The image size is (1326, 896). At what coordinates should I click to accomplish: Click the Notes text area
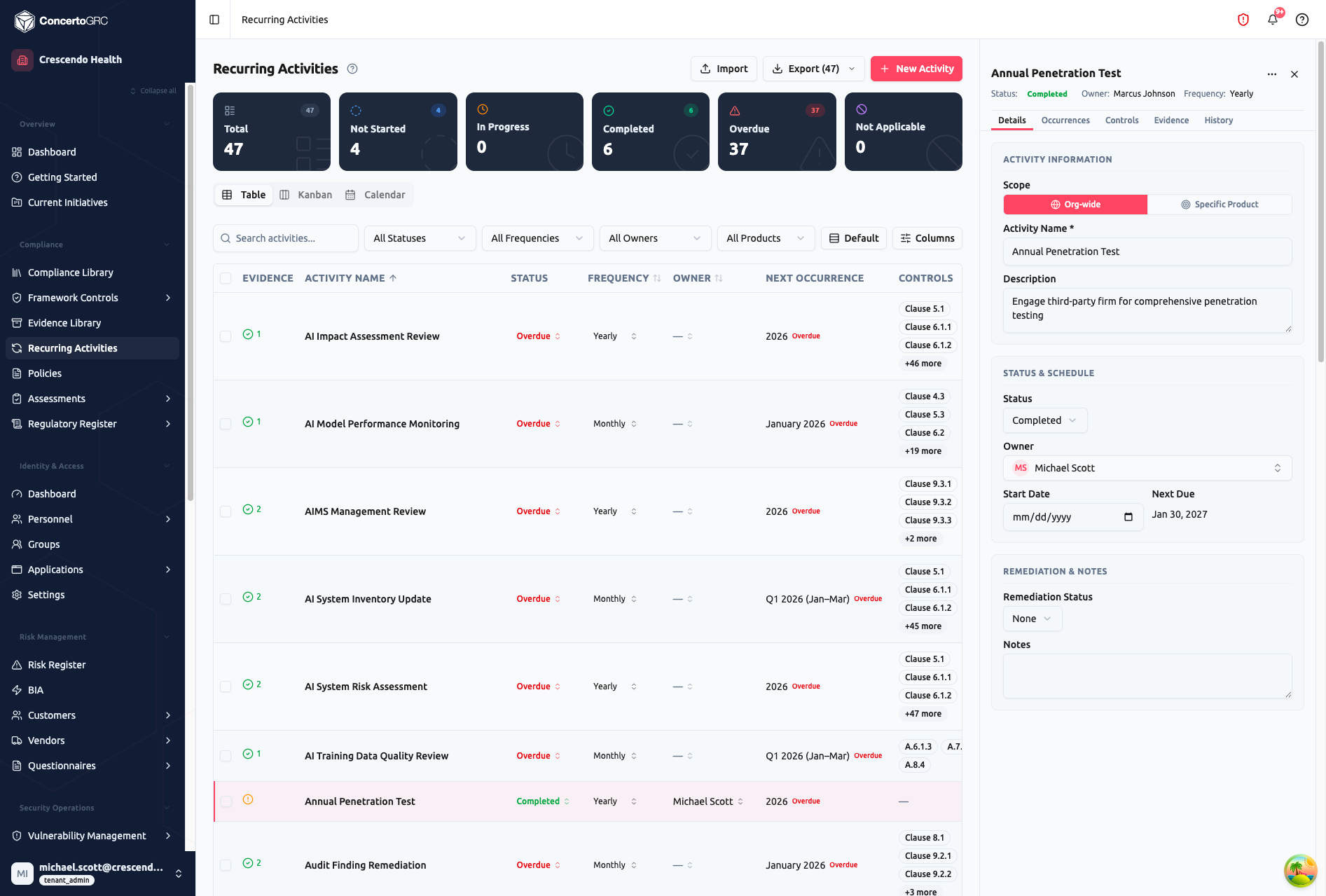click(1147, 676)
